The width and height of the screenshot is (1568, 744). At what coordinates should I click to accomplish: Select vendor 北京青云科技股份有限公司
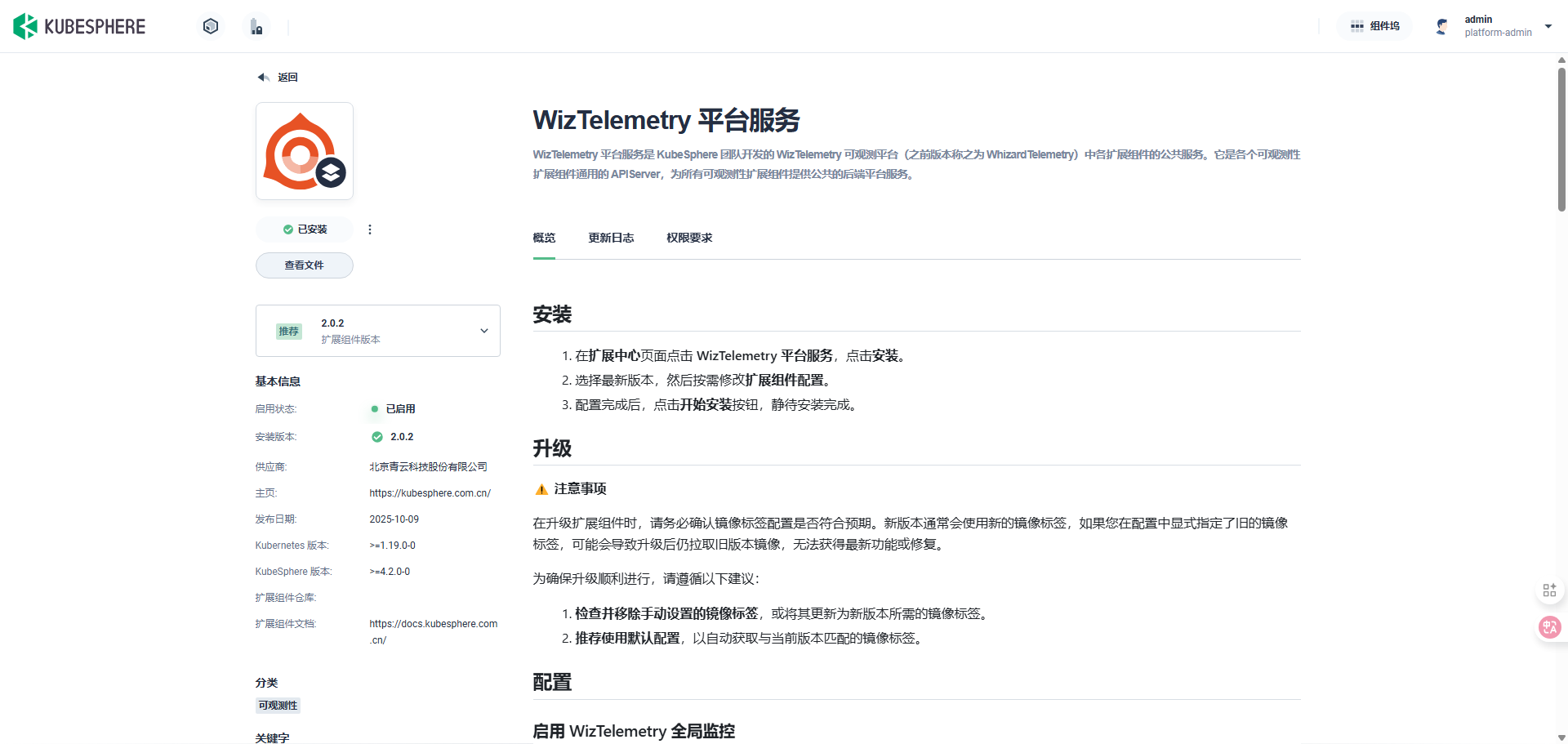428,467
